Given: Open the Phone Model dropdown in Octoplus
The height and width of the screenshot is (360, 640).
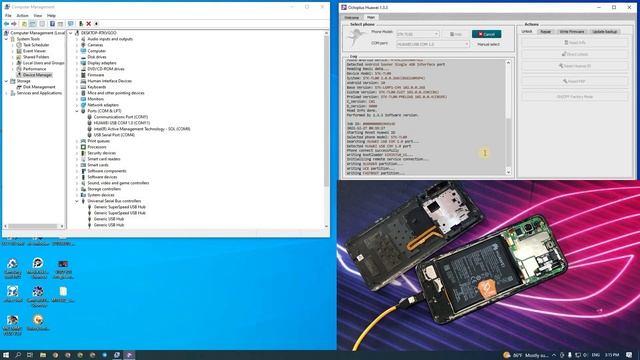Looking at the screenshot, I should pyautogui.click(x=418, y=34).
